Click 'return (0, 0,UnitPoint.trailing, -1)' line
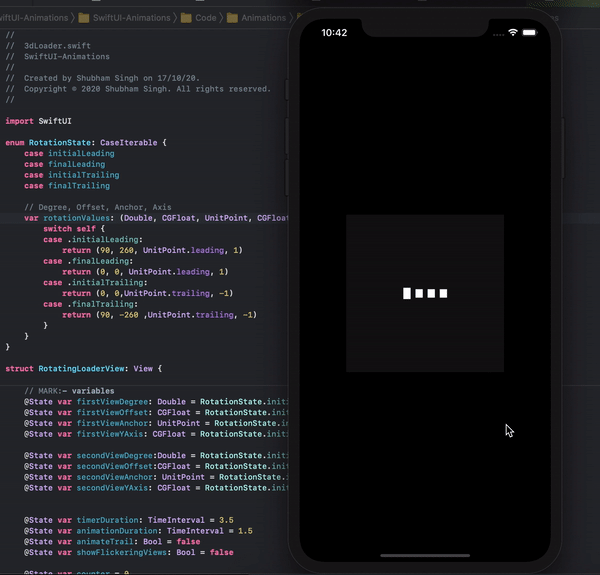This screenshot has width=600, height=575. click(x=148, y=293)
